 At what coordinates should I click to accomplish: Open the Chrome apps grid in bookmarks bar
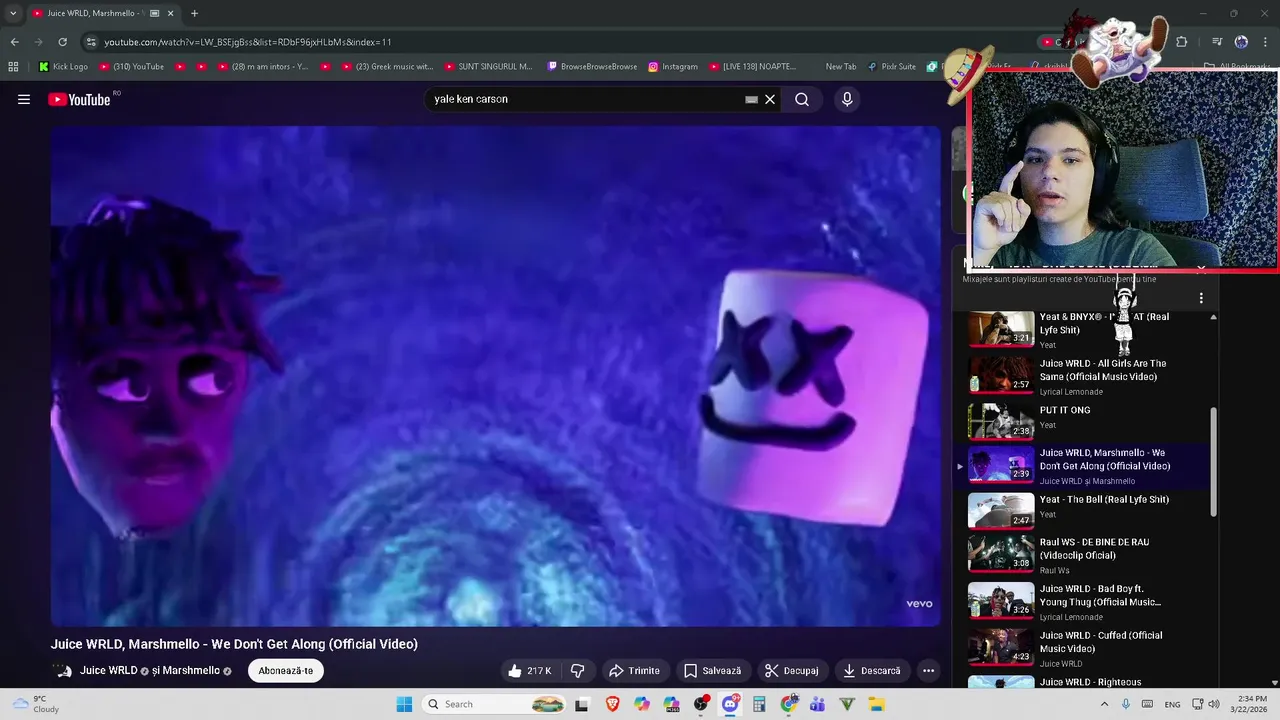(13, 67)
